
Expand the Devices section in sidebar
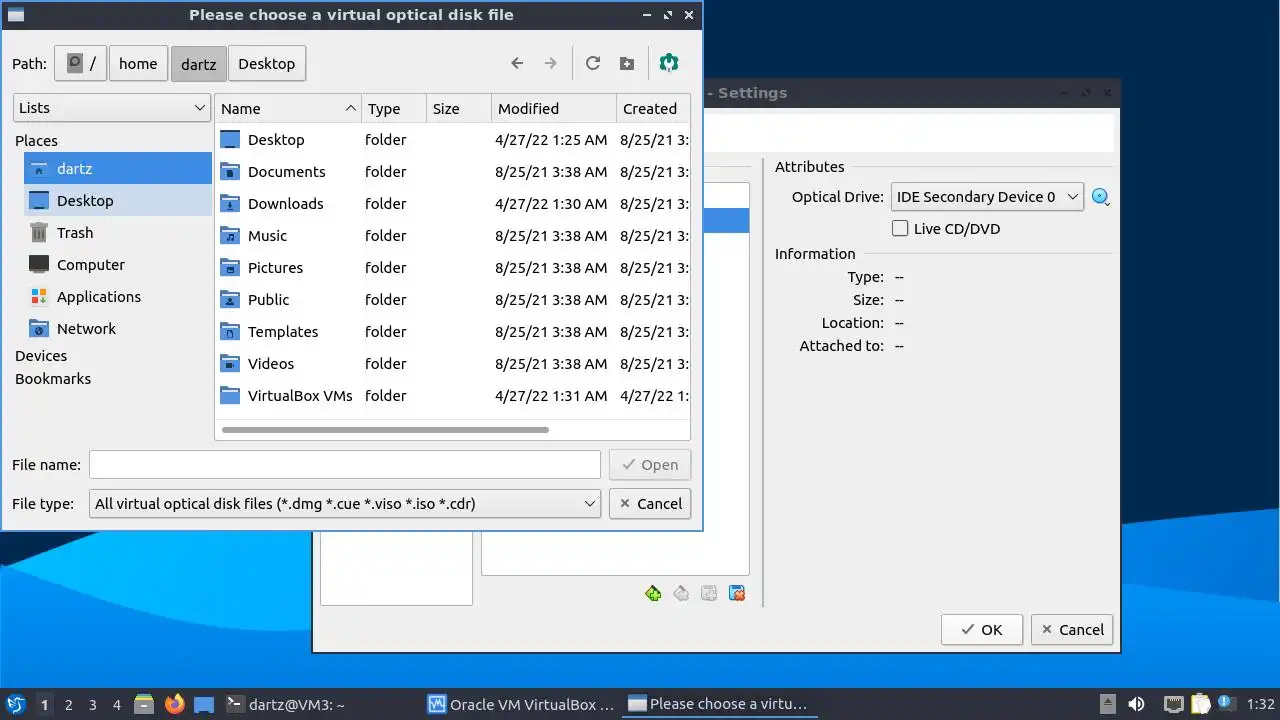pyautogui.click(x=41, y=356)
